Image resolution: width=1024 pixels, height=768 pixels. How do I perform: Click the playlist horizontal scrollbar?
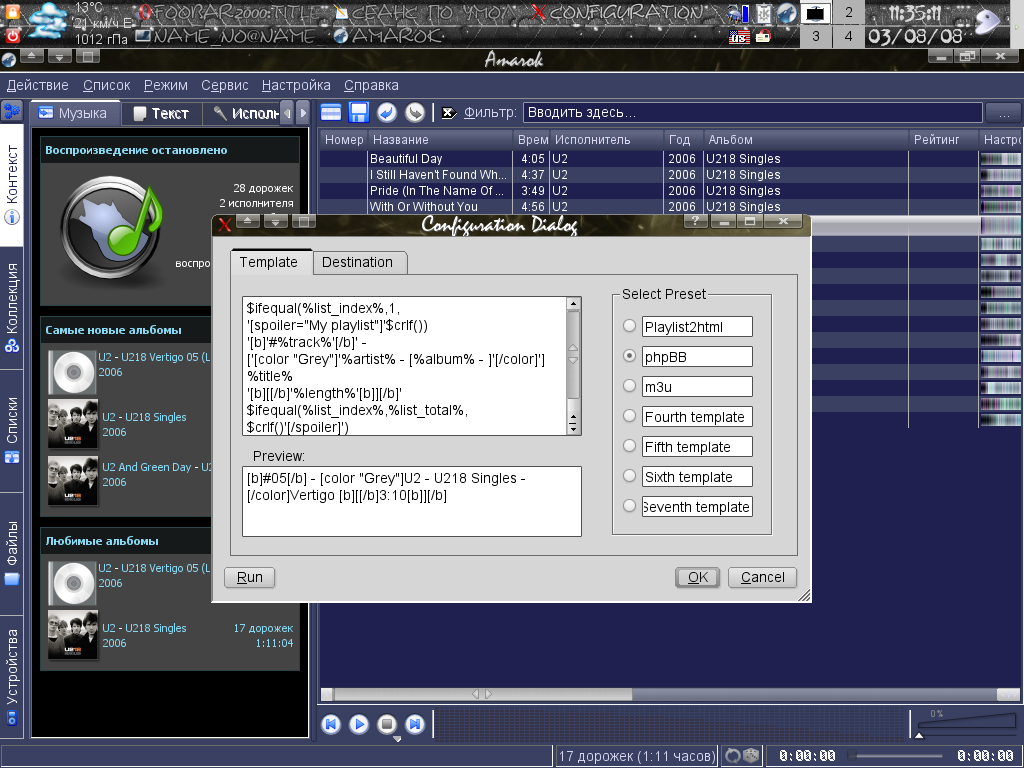click(671, 694)
